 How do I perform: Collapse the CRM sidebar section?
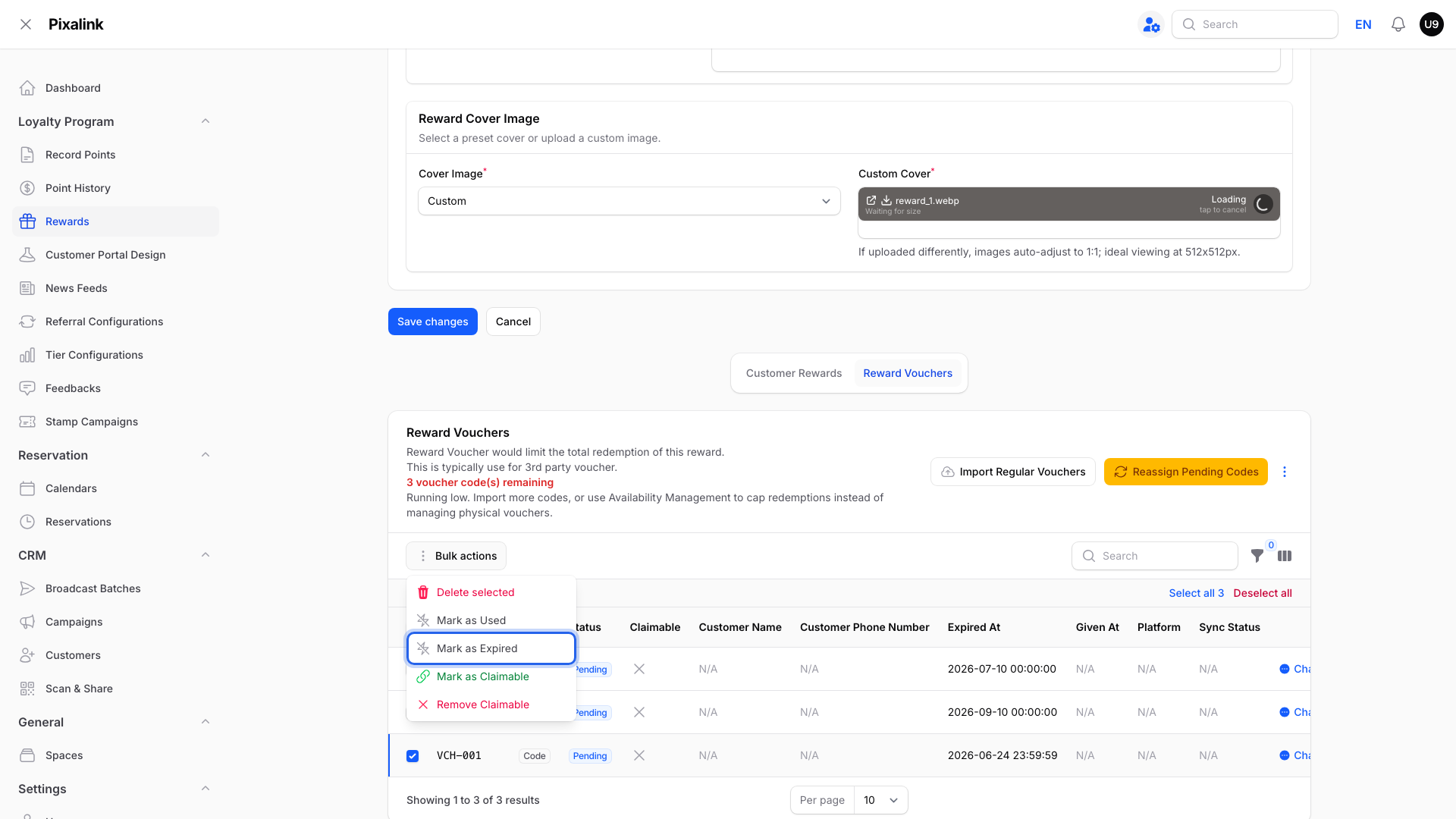(x=206, y=555)
